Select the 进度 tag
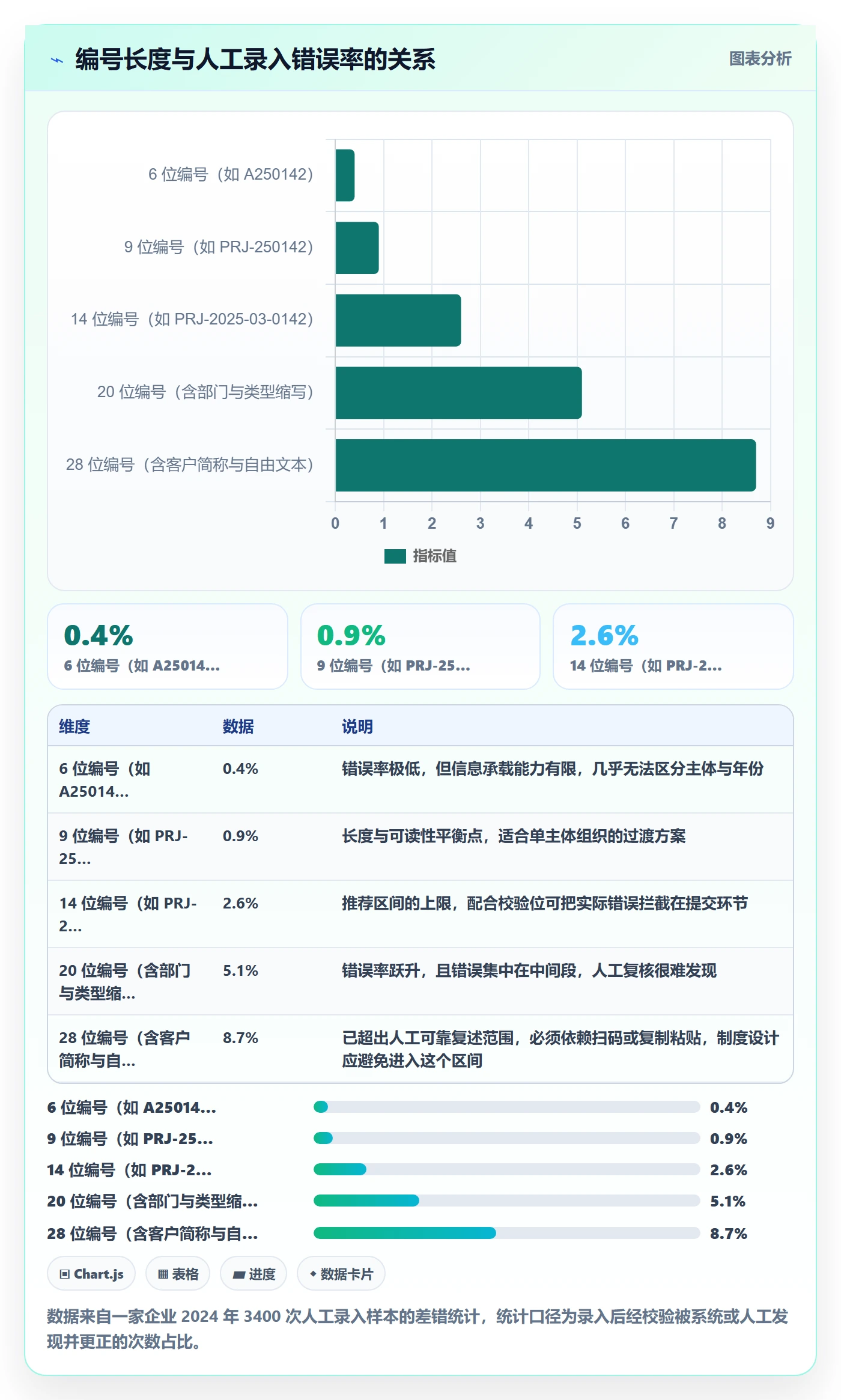Viewport: 841px width, 1400px height. (254, 1274)
